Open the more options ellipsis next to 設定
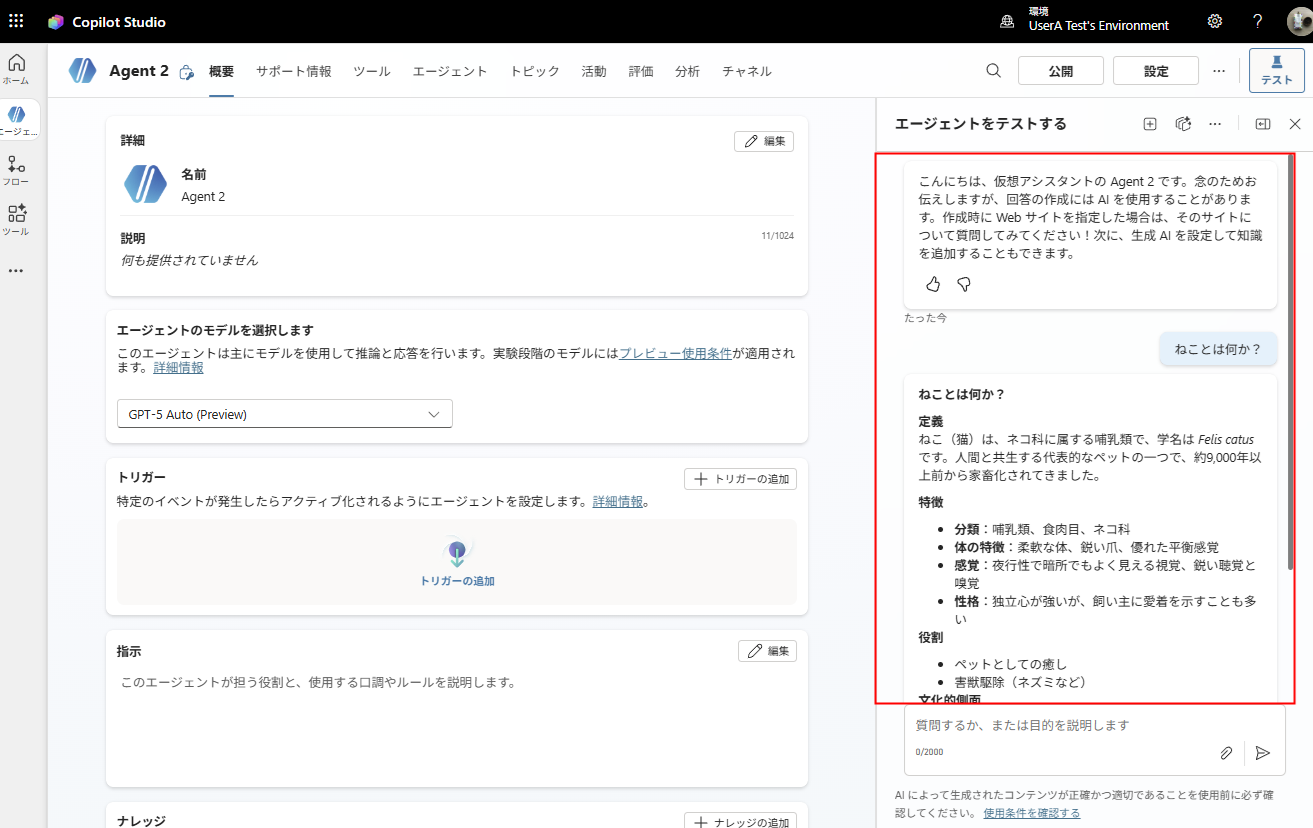This screenshot has width=1313, height=828. [1219, 71]
